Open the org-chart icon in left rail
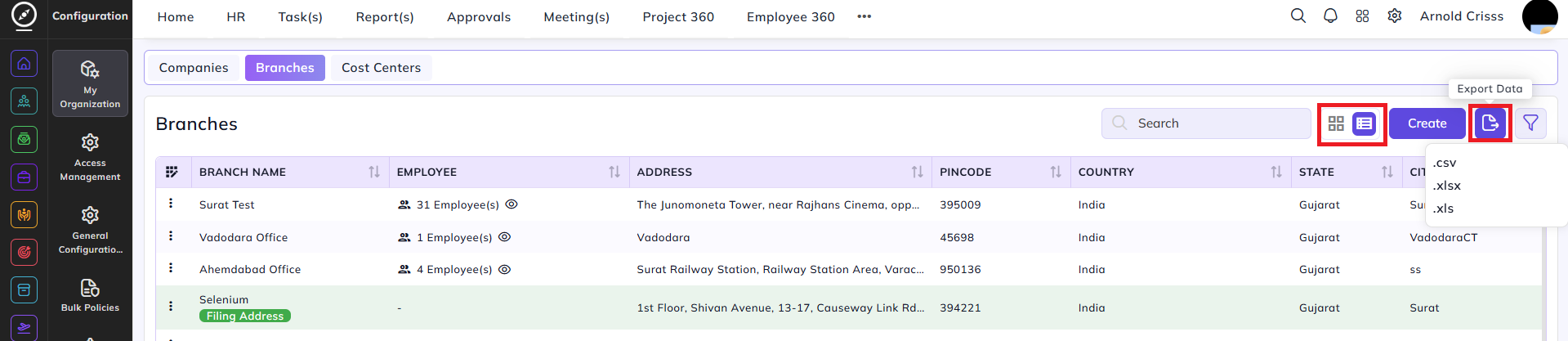 click(24, 101)
